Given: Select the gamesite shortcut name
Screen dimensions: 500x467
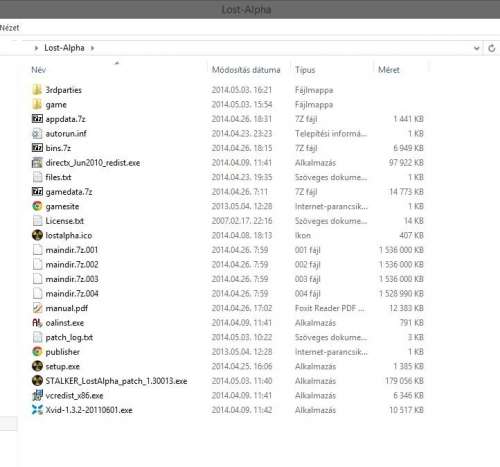Looking at the screenshot, I should 62,206.
